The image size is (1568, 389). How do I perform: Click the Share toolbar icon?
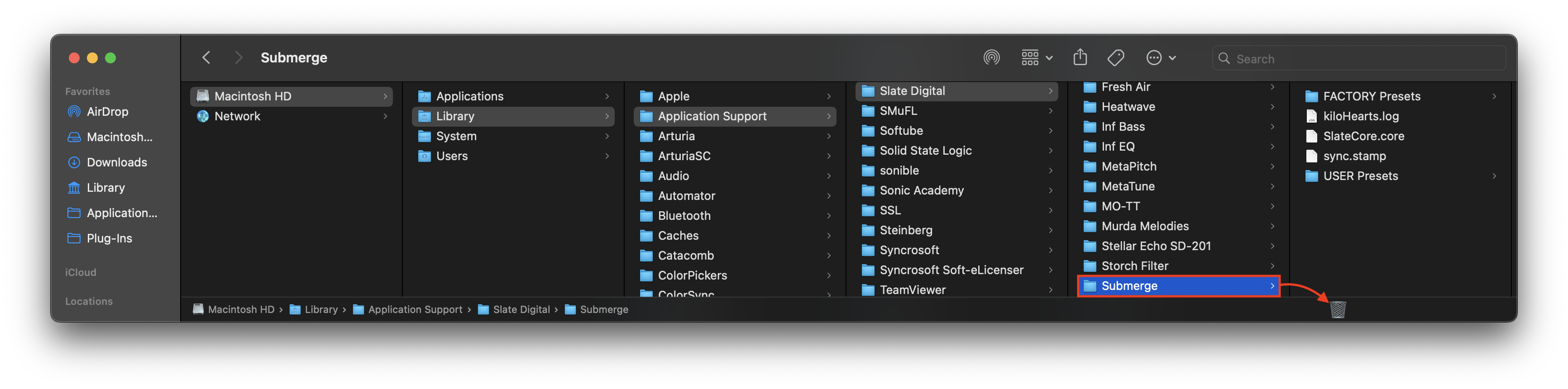[1080, 58]
